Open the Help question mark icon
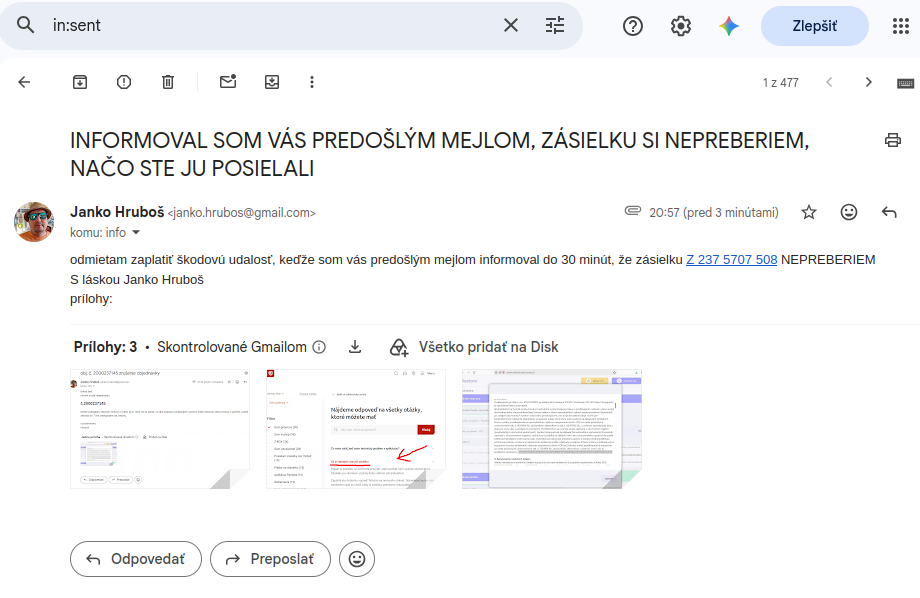This screenshot has height=598, width=920. (632, 26)
